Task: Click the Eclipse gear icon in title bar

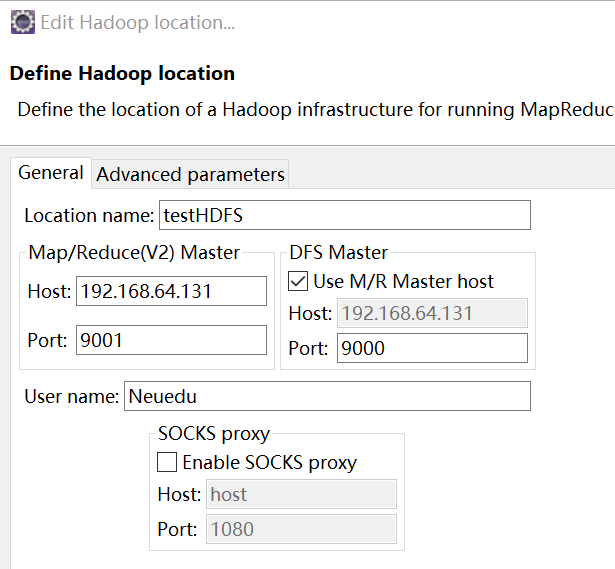Action: click(x=21, y=21)
